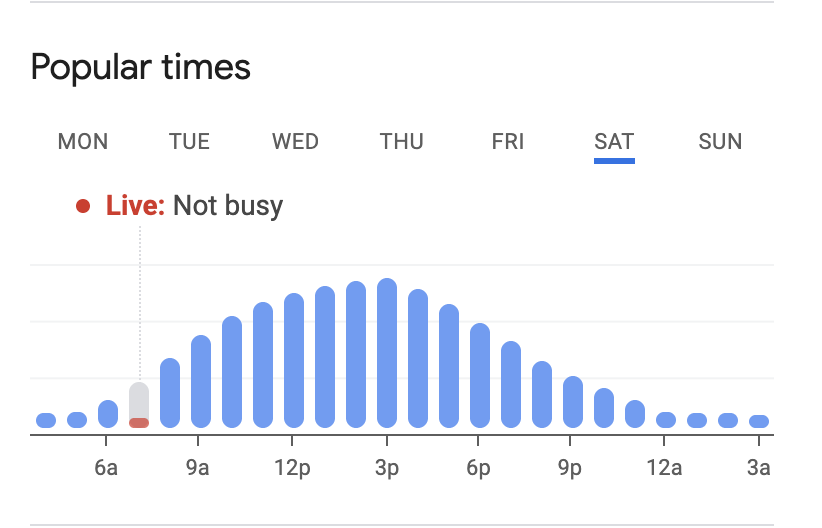
Task: Click the first bar at chart's left edge
Action: [46, 420]
